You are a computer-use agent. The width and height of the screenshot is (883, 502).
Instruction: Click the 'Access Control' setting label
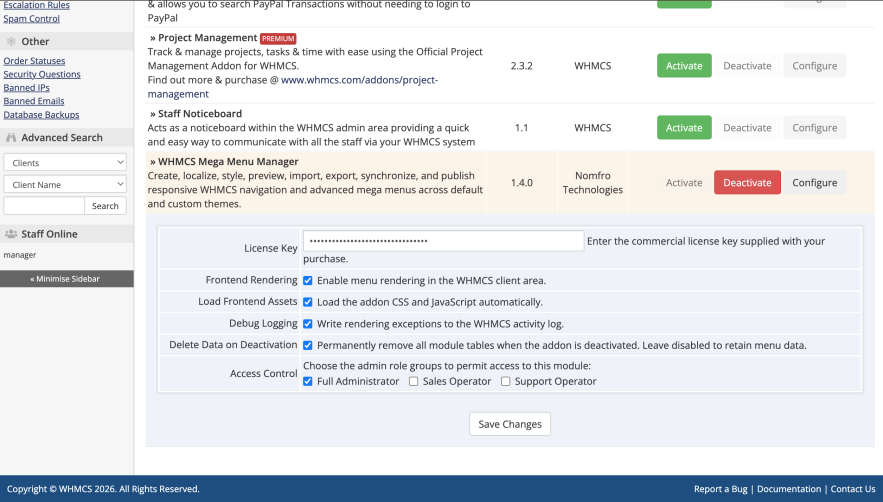click(x=264, y=374)
